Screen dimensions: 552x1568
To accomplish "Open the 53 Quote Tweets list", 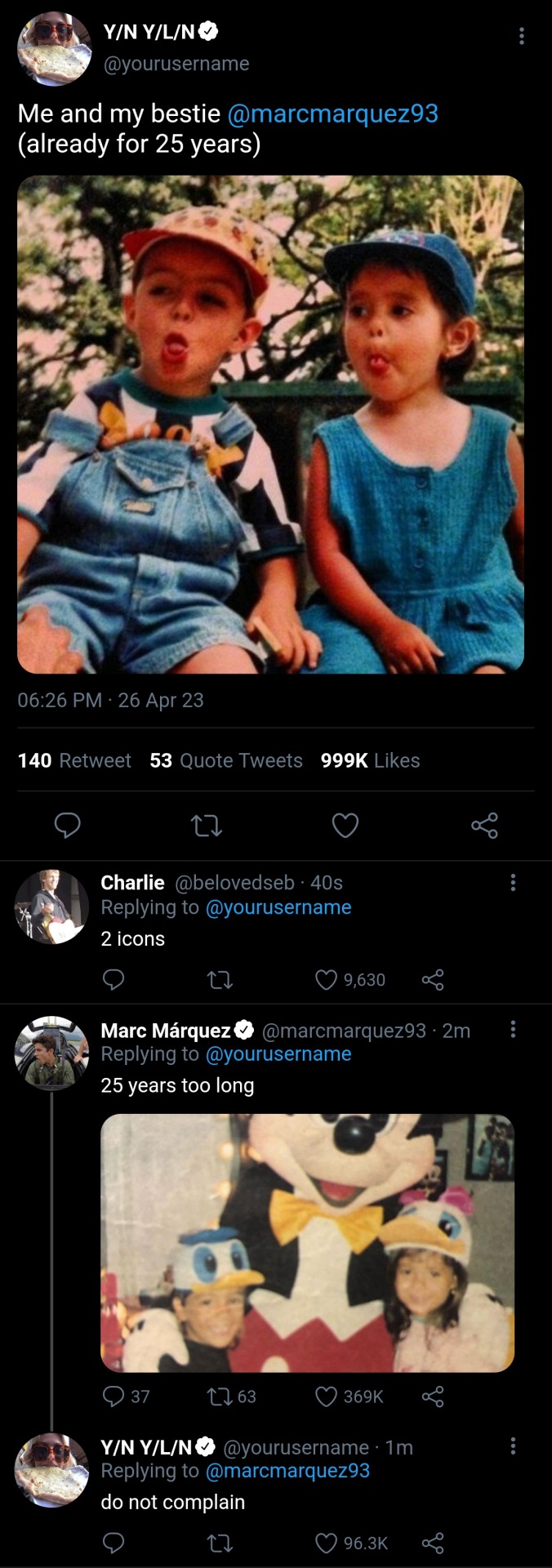I will coord(225,760).
